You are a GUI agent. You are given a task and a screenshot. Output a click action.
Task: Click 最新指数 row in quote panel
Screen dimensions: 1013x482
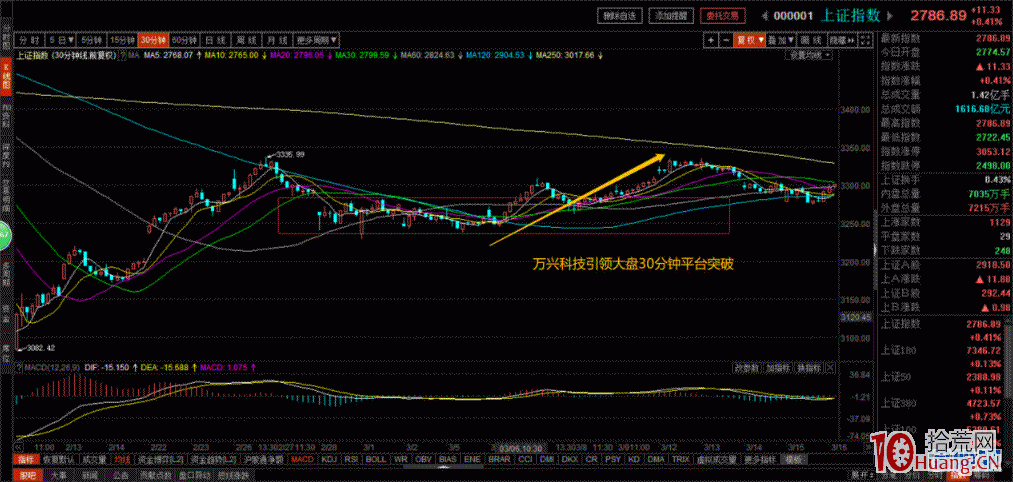pyautogui.click(x=945, y=38)
